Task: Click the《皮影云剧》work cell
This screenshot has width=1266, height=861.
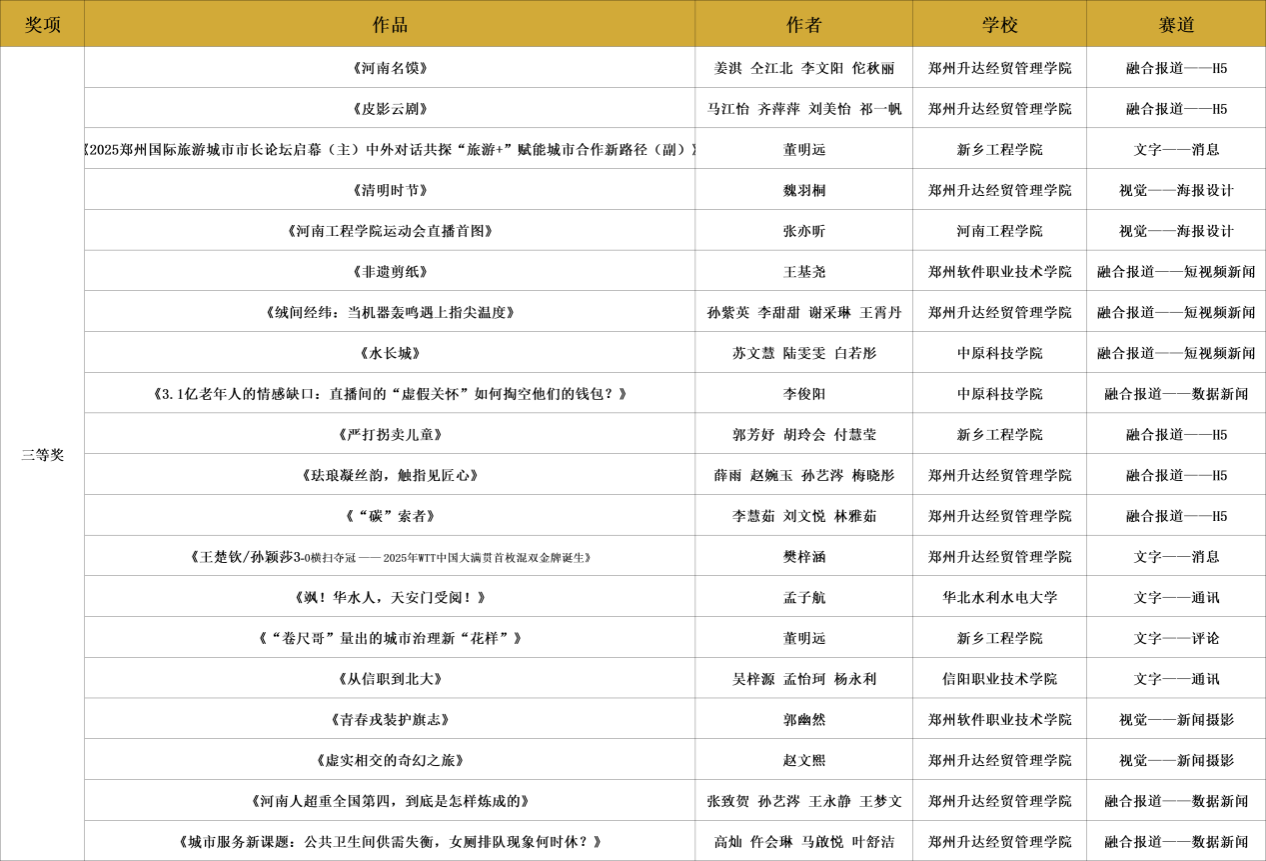Action: click(389, 109)
